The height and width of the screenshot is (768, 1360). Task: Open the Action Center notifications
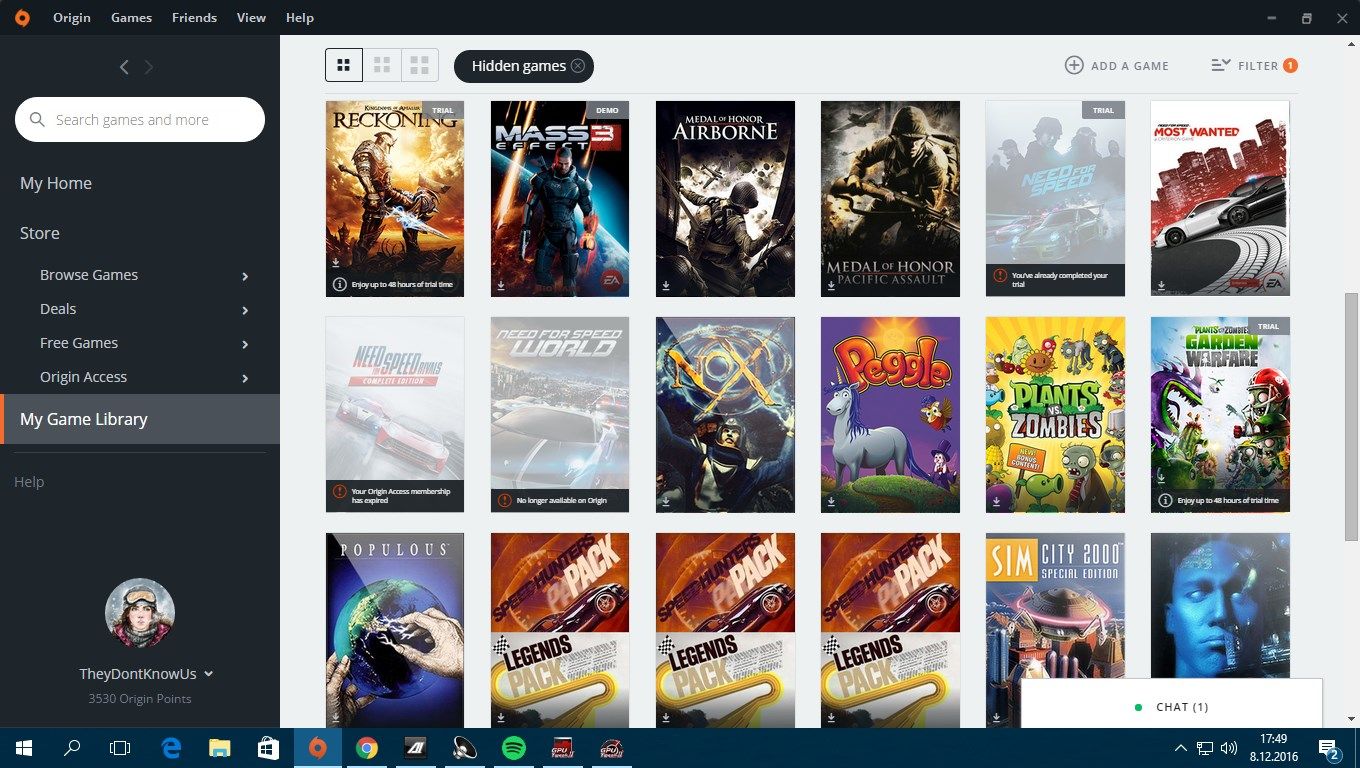tap(1329, 748)
